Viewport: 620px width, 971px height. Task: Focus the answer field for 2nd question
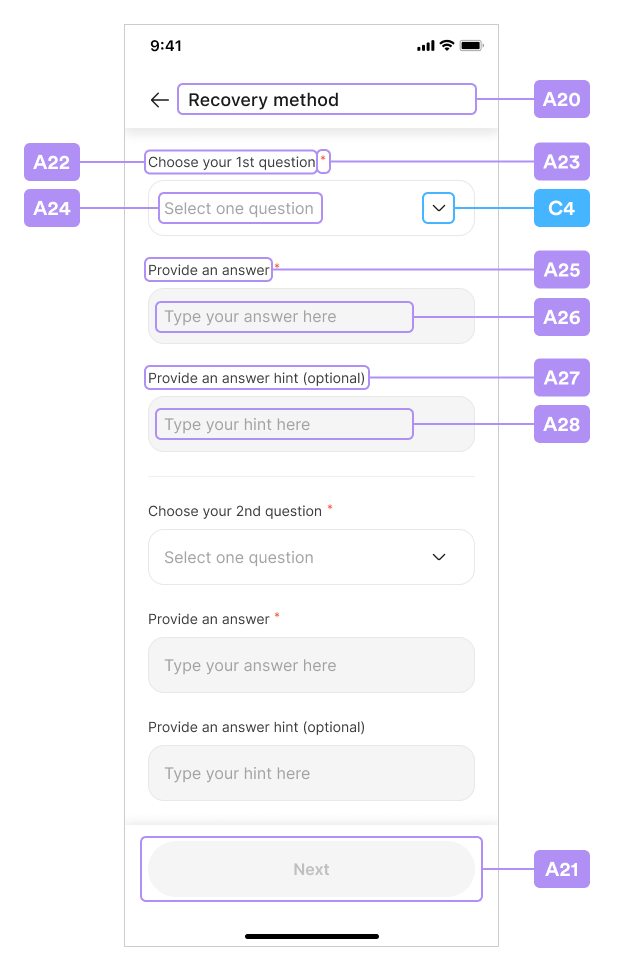311,665
